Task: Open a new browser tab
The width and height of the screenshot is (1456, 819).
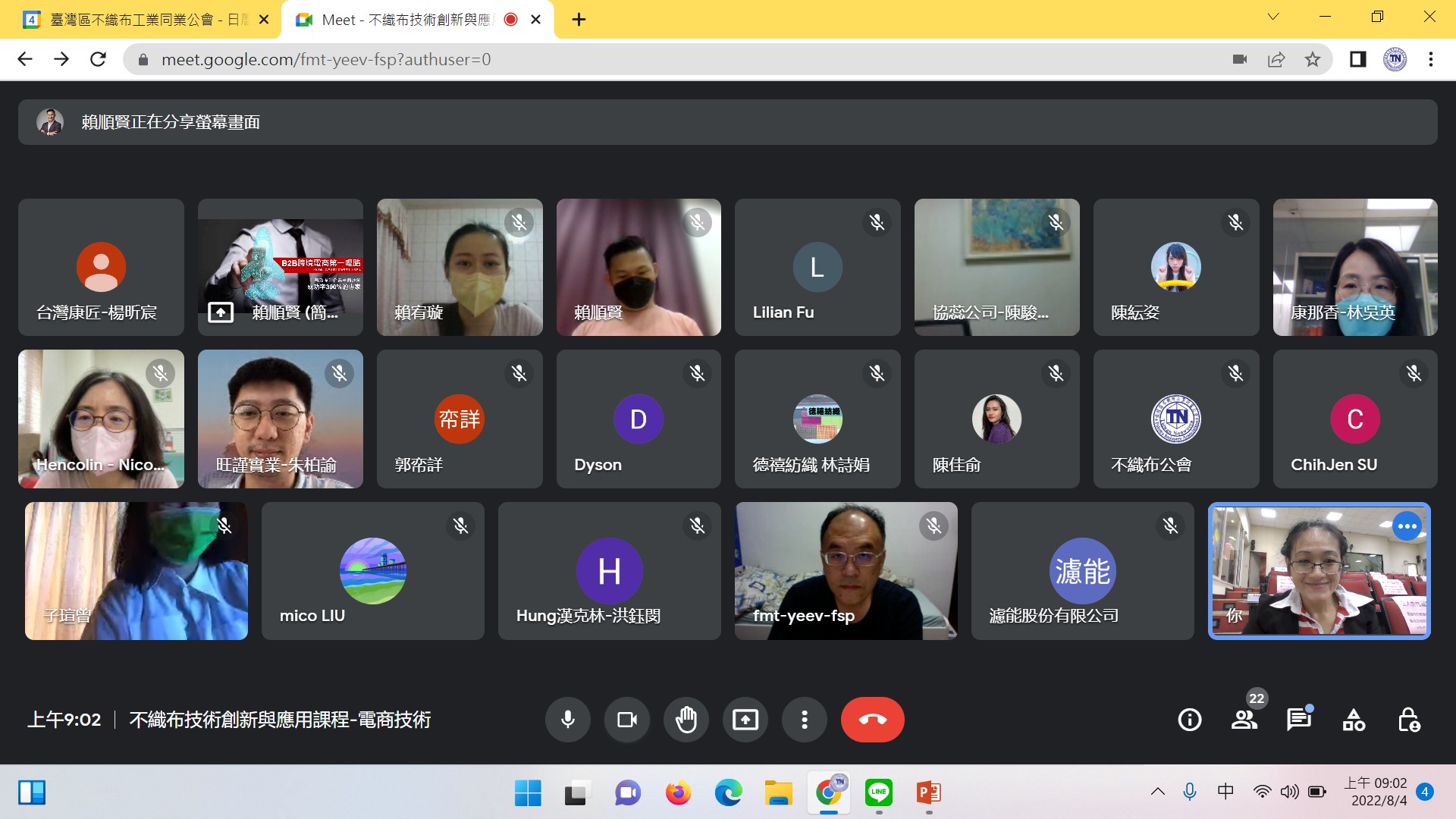Action: [579, 20]
